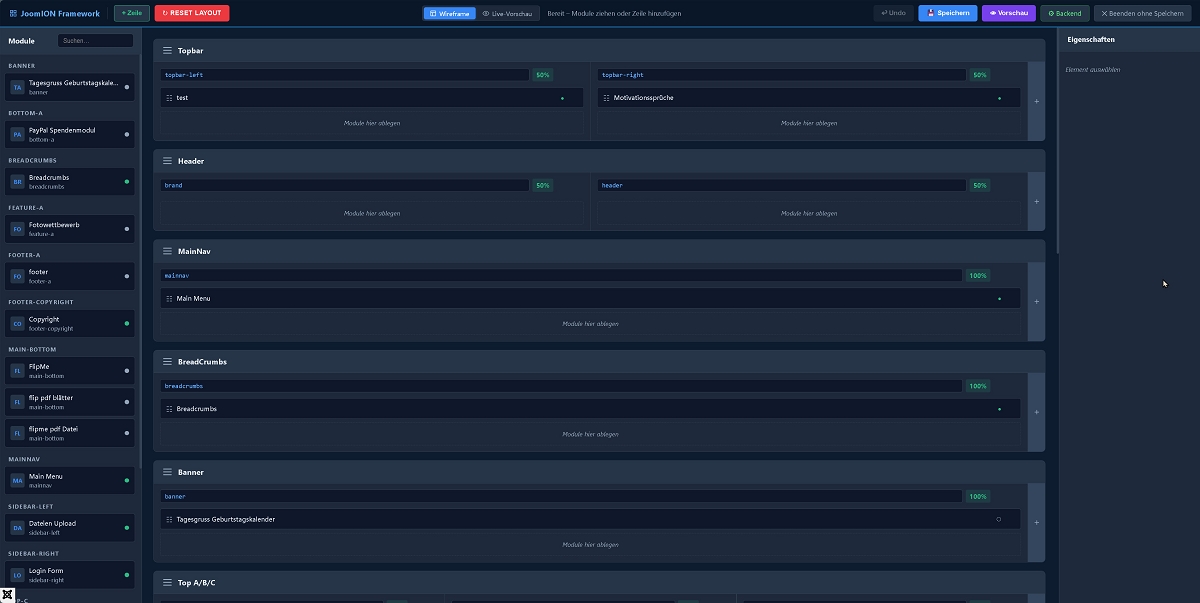Click grip icon on canvas Tagesgruss Geburtstagskalender
This screenshot has height=603, width=1200.
point(170,519)
